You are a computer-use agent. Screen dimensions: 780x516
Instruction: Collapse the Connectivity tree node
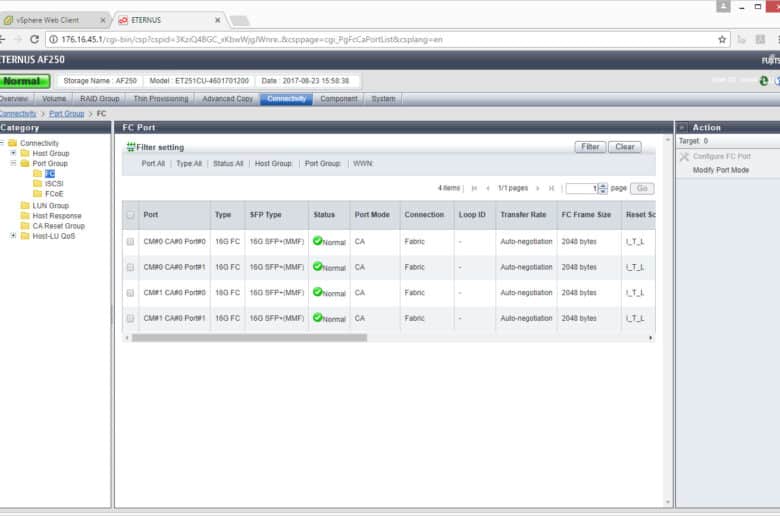click(2, 143)
